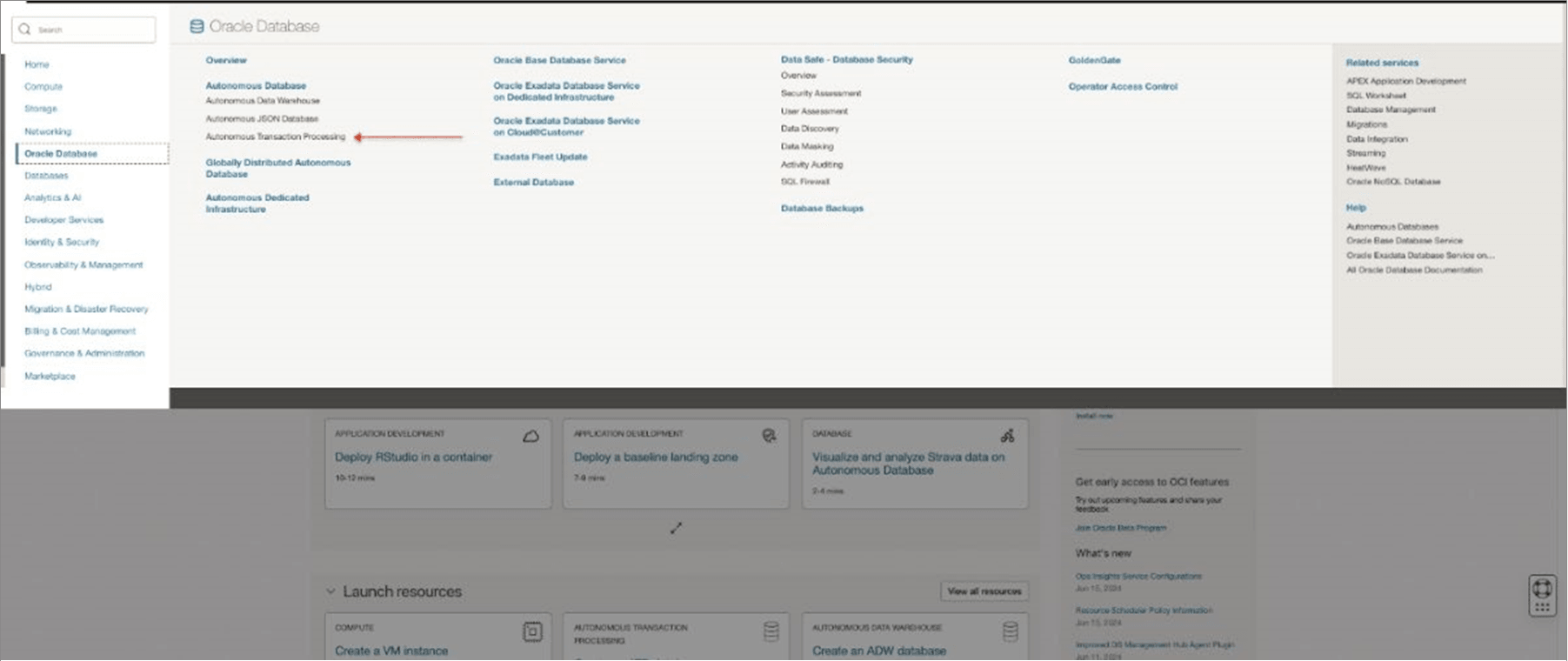The image size is (1568, 661).
Task: Open Developer Services menu item
Action: [63, 220]
